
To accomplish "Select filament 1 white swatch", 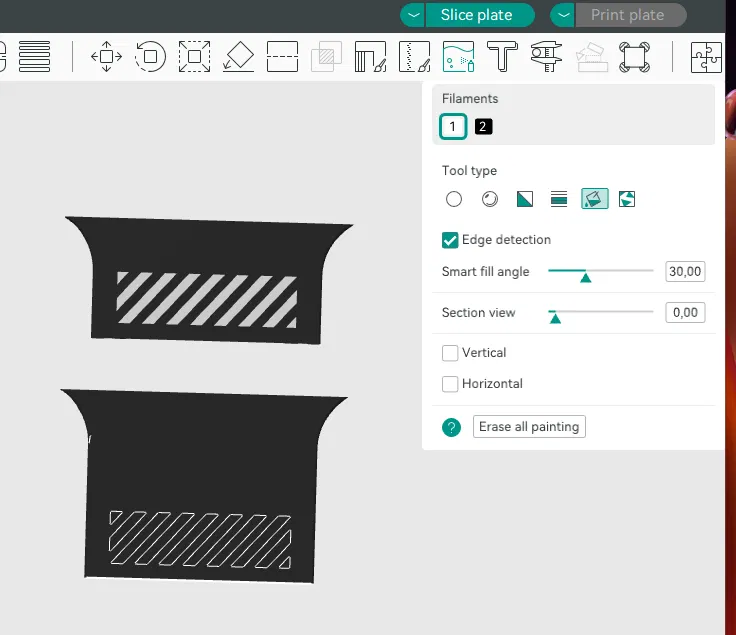I will tap(453, 126).
